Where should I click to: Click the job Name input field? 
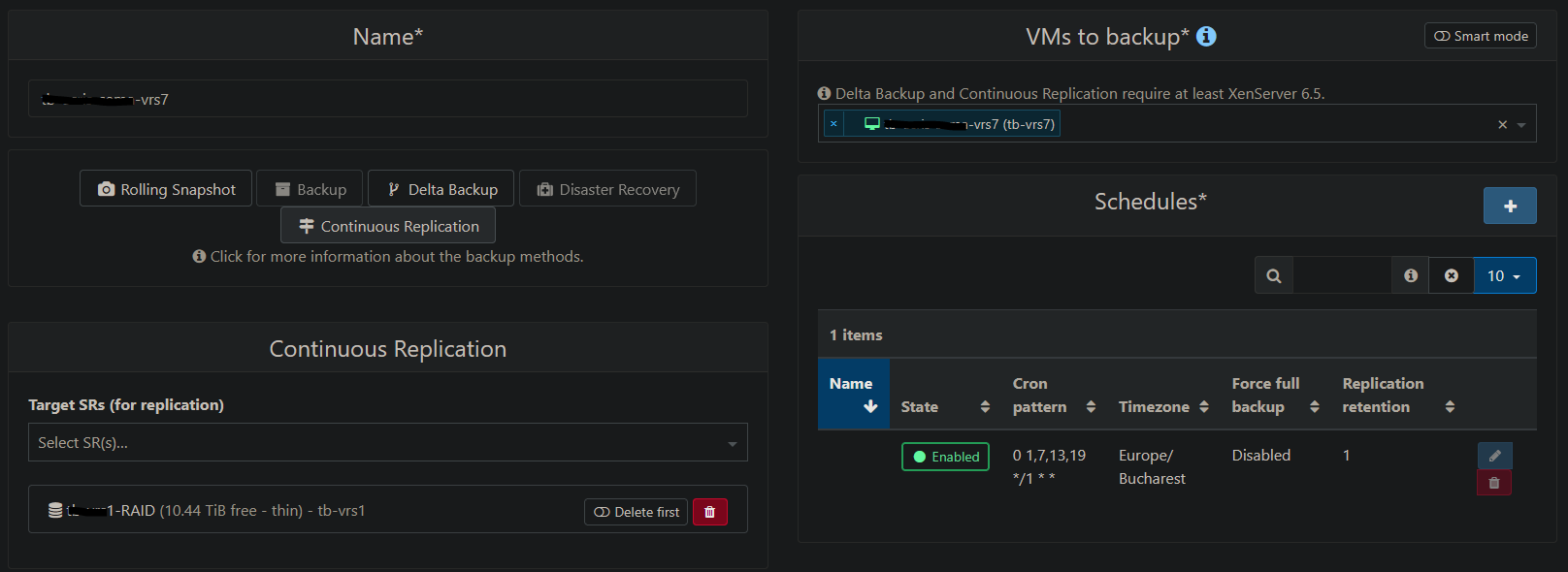(388, 99)
